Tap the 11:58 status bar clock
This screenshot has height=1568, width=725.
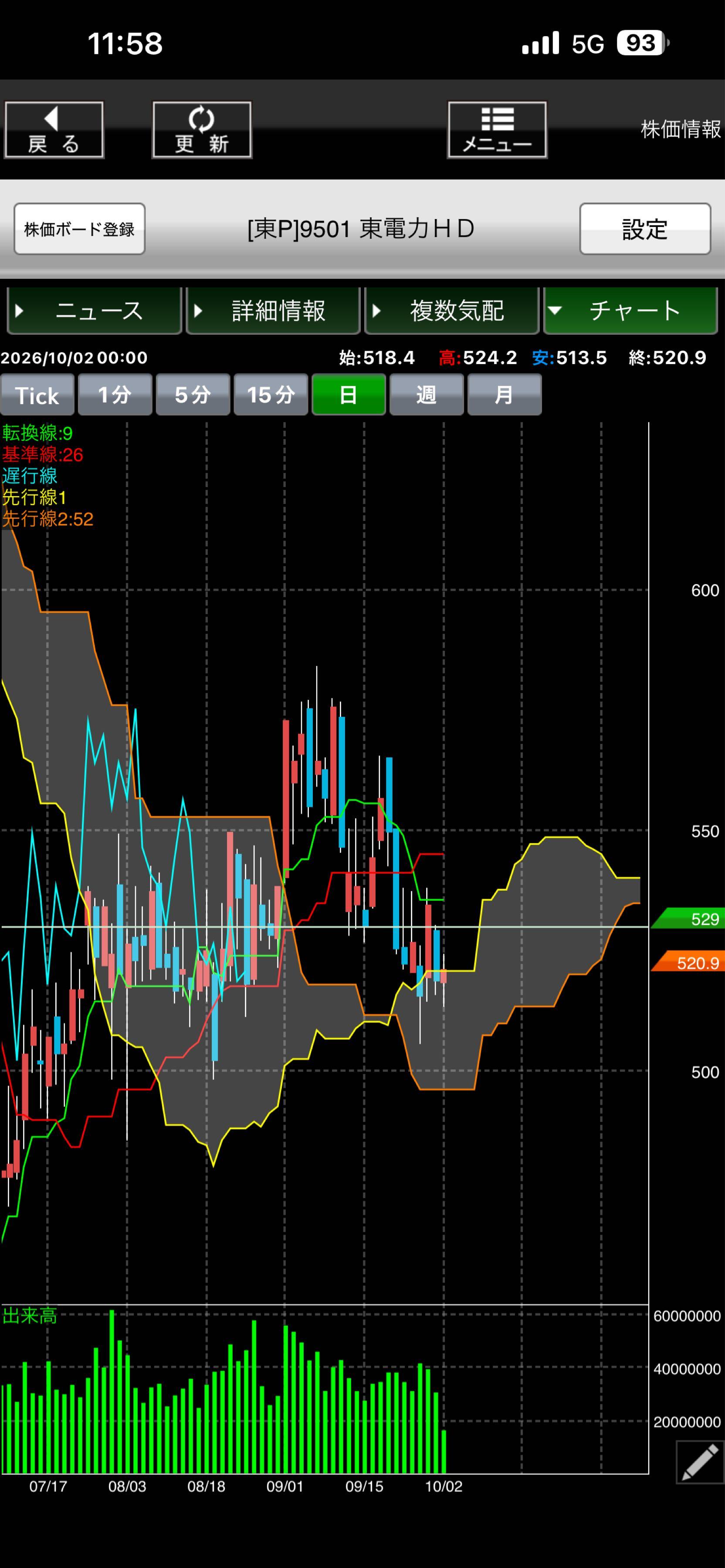tap(125, 43)
